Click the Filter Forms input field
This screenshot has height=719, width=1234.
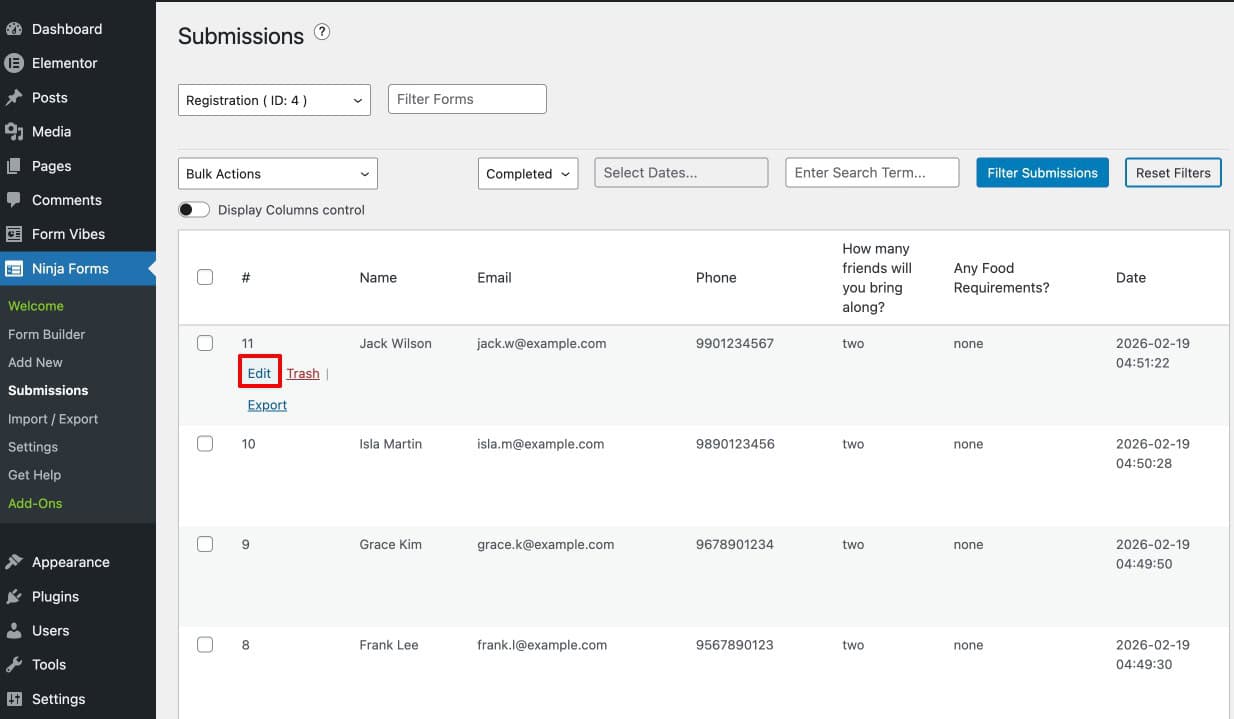tap(467, 99)
